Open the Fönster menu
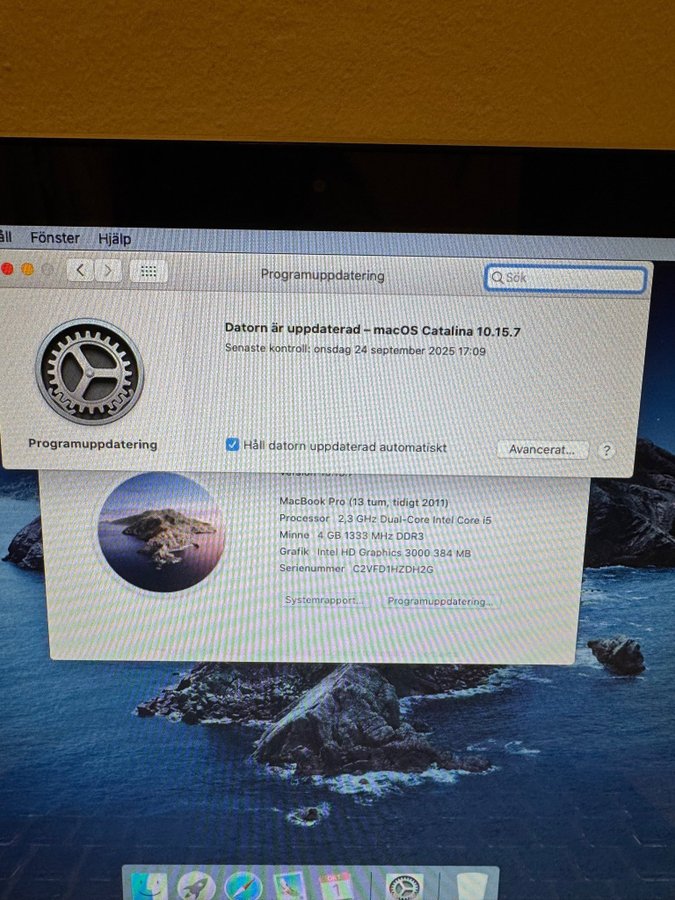Screen dimensions: 675x900 [x=54, y=239]
